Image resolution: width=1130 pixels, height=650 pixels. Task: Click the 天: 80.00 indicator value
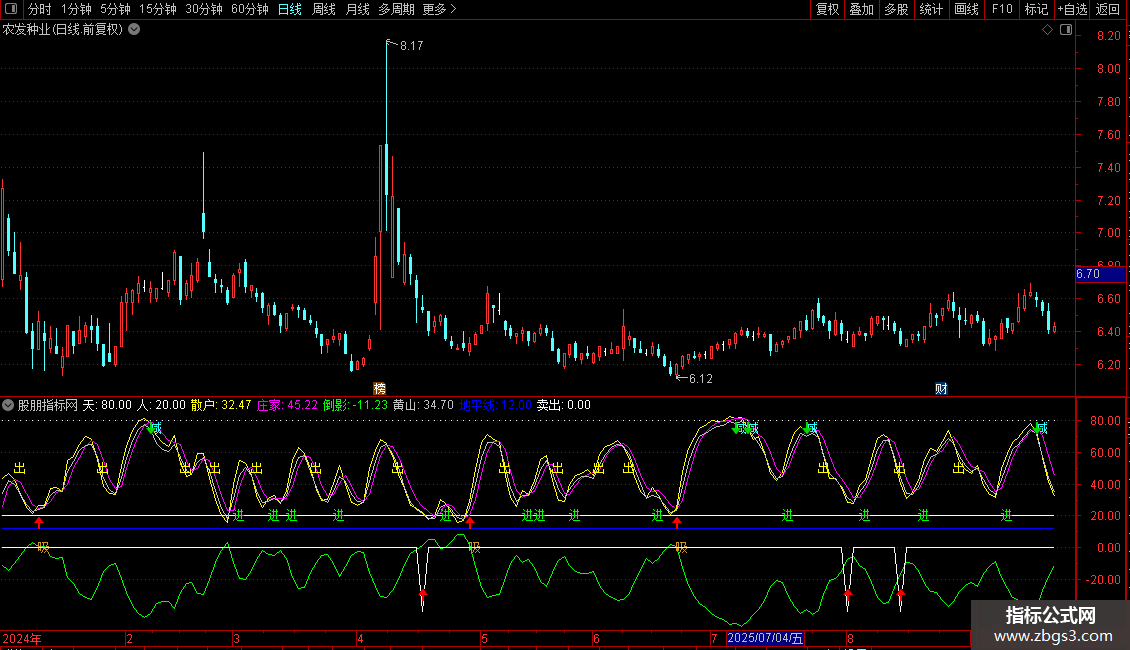tap(107, 405)
